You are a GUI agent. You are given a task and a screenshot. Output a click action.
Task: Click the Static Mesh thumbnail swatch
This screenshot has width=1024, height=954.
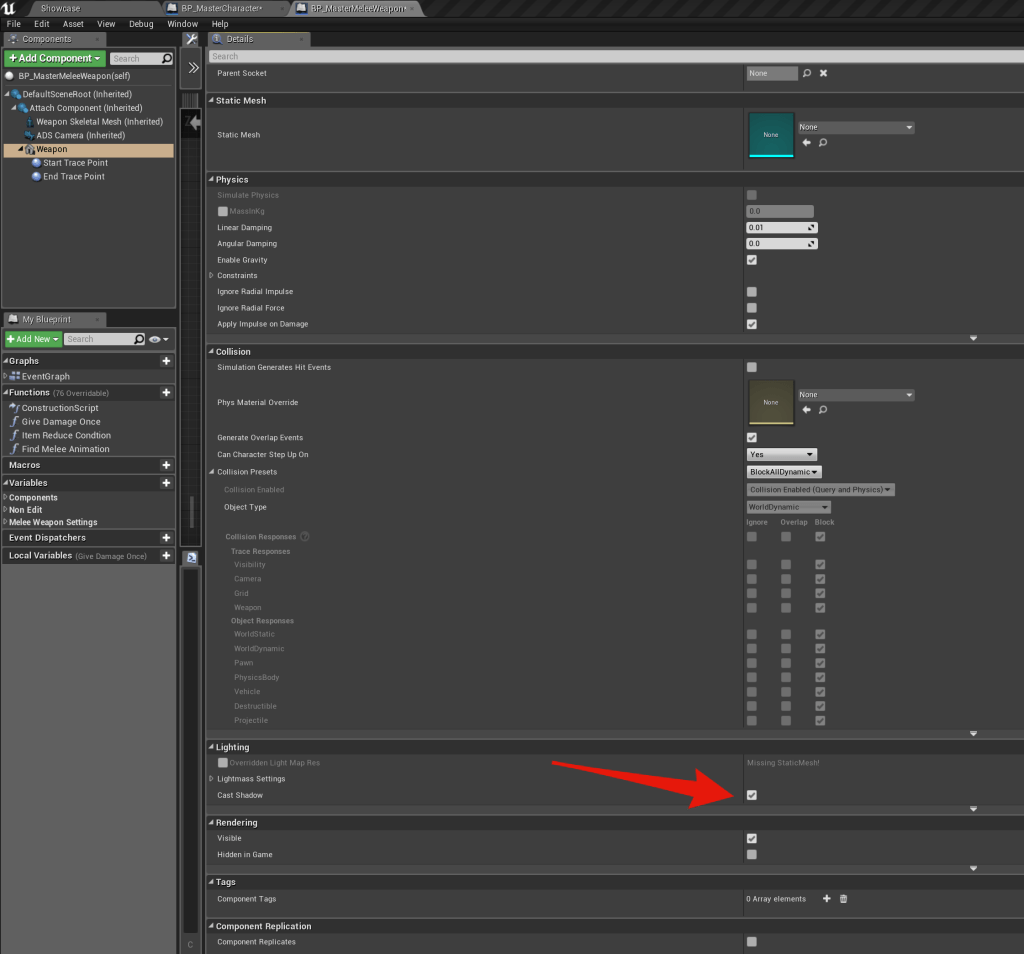(770, 134)
